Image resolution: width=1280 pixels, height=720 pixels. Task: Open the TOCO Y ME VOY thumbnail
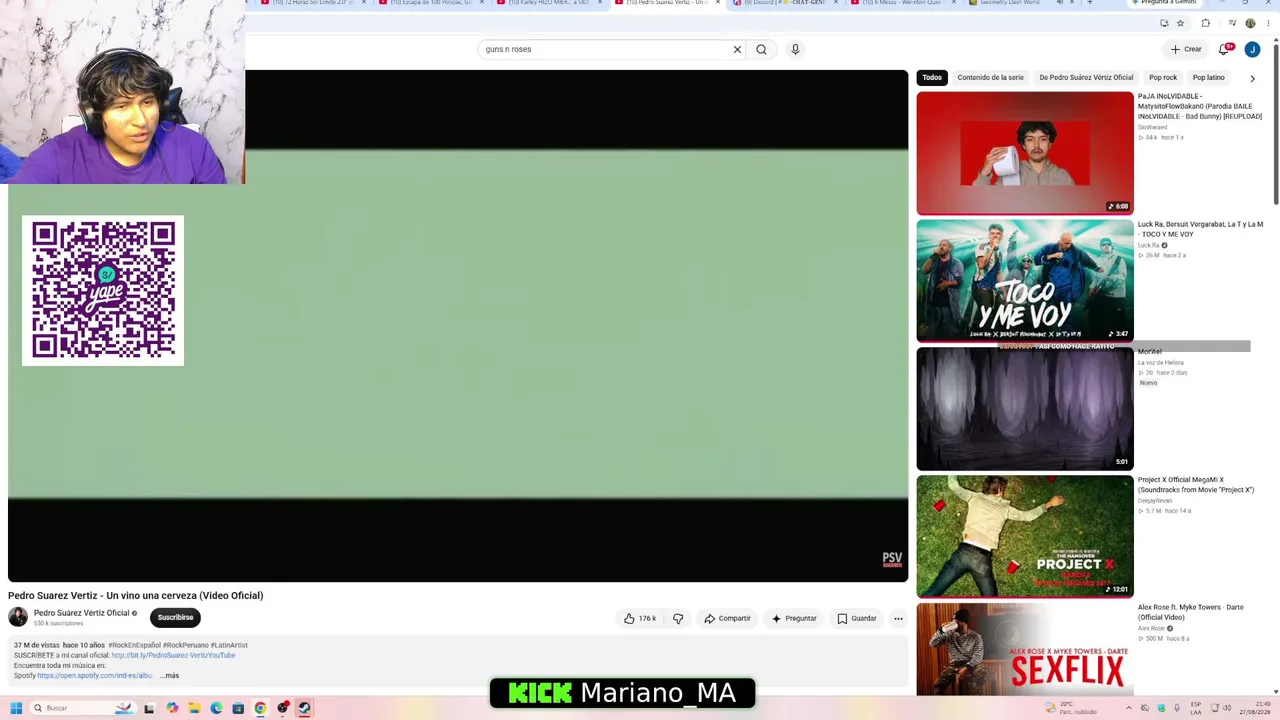(1025, 281)
